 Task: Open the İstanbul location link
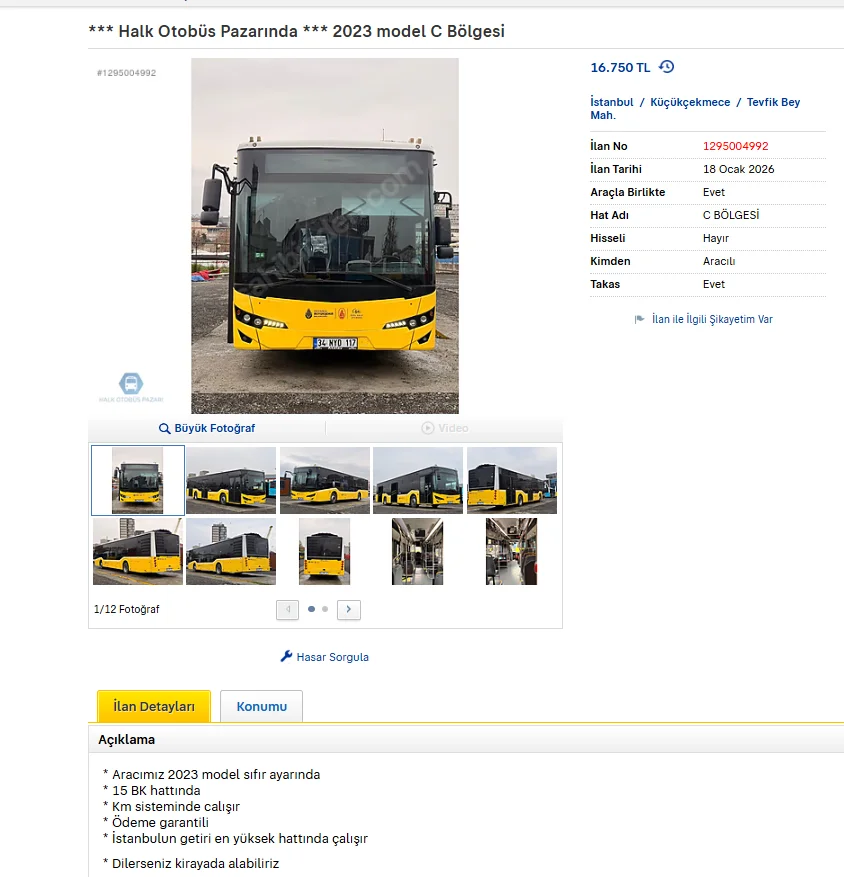[612, 102]
